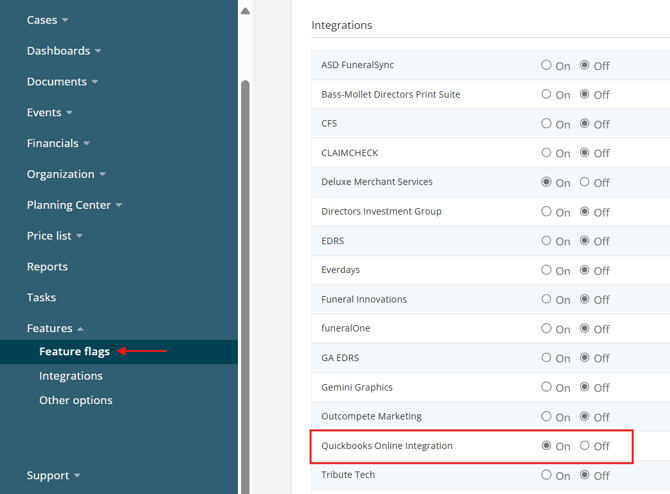Open Reports from the sidebar
This screenshot has height=494, width=670.
pyautogui.click(x=47, y=267)
